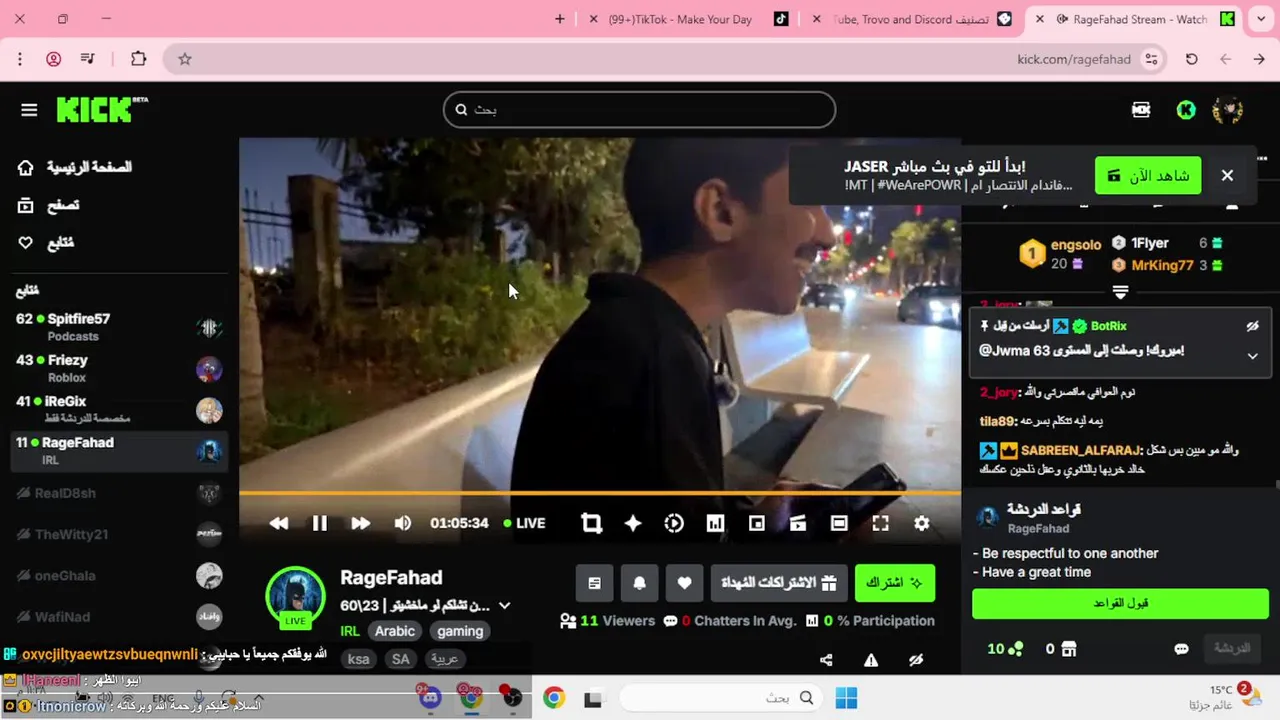Select the Arabic tag
Image resolution: width=1280 pixels, height=720 pixels.
tap(395, 631)
